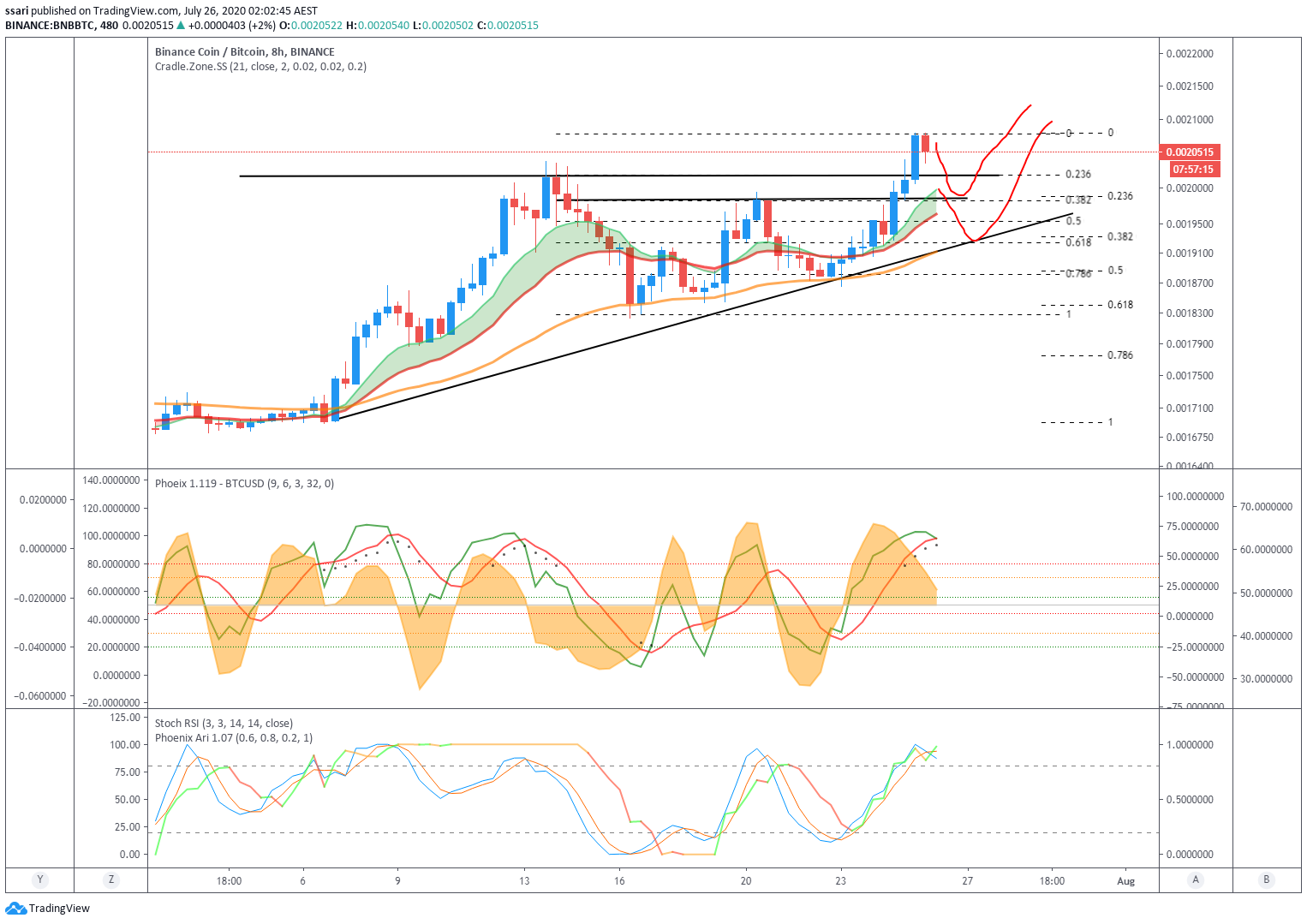The height and width of the screenshot is (924, 1307).
Task: Select the Cradle.Zone.SS indicator legend
Action: [260, 67]
